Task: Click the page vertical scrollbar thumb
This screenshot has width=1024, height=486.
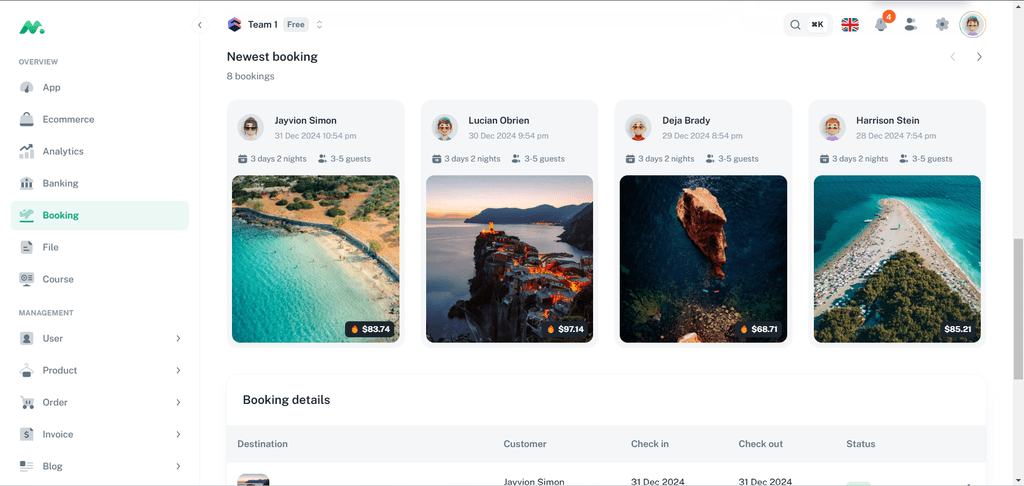Action: 1018,308
